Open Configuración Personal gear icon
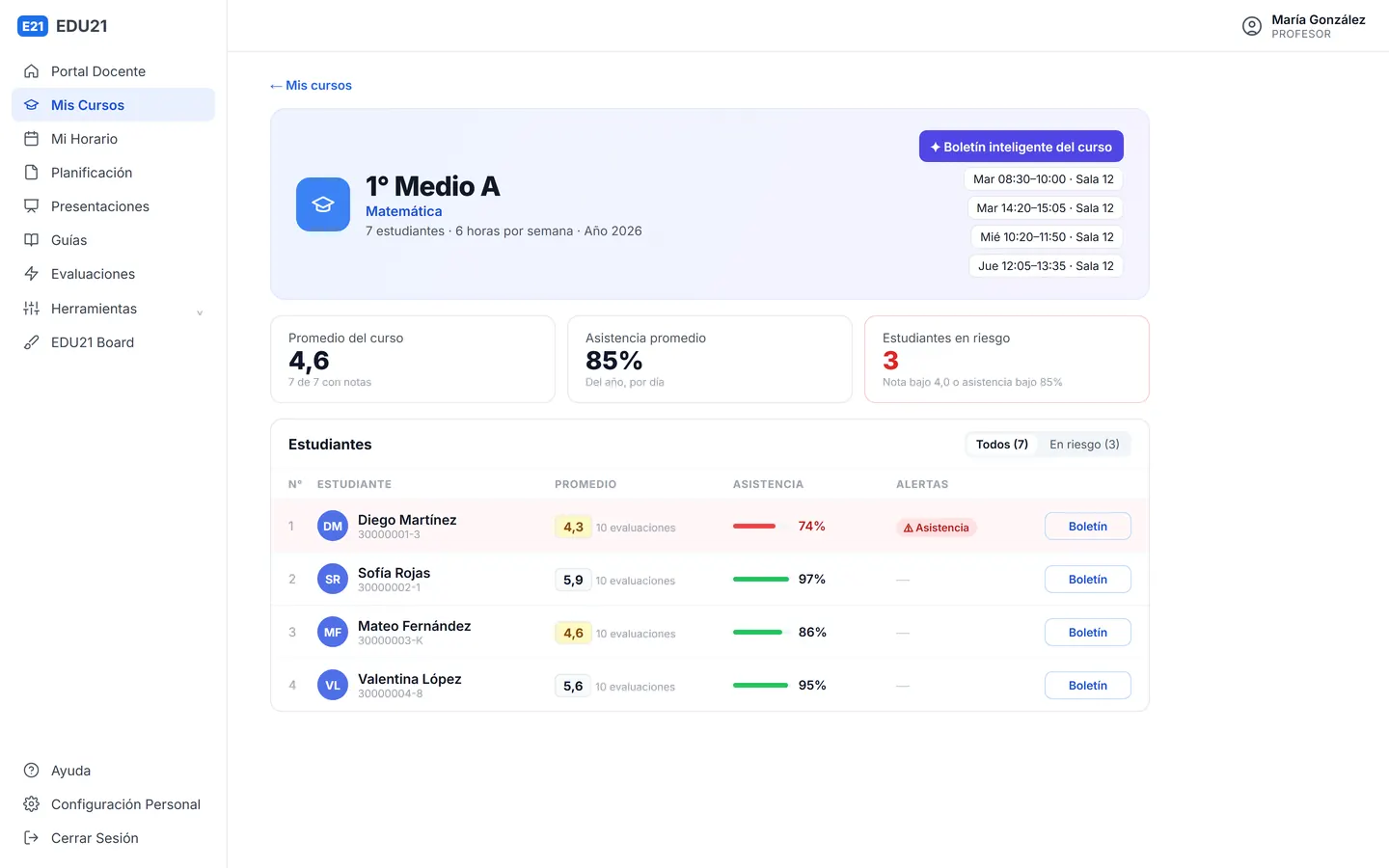The width and height of the screenshot is (1389, 868). point(31,804)
